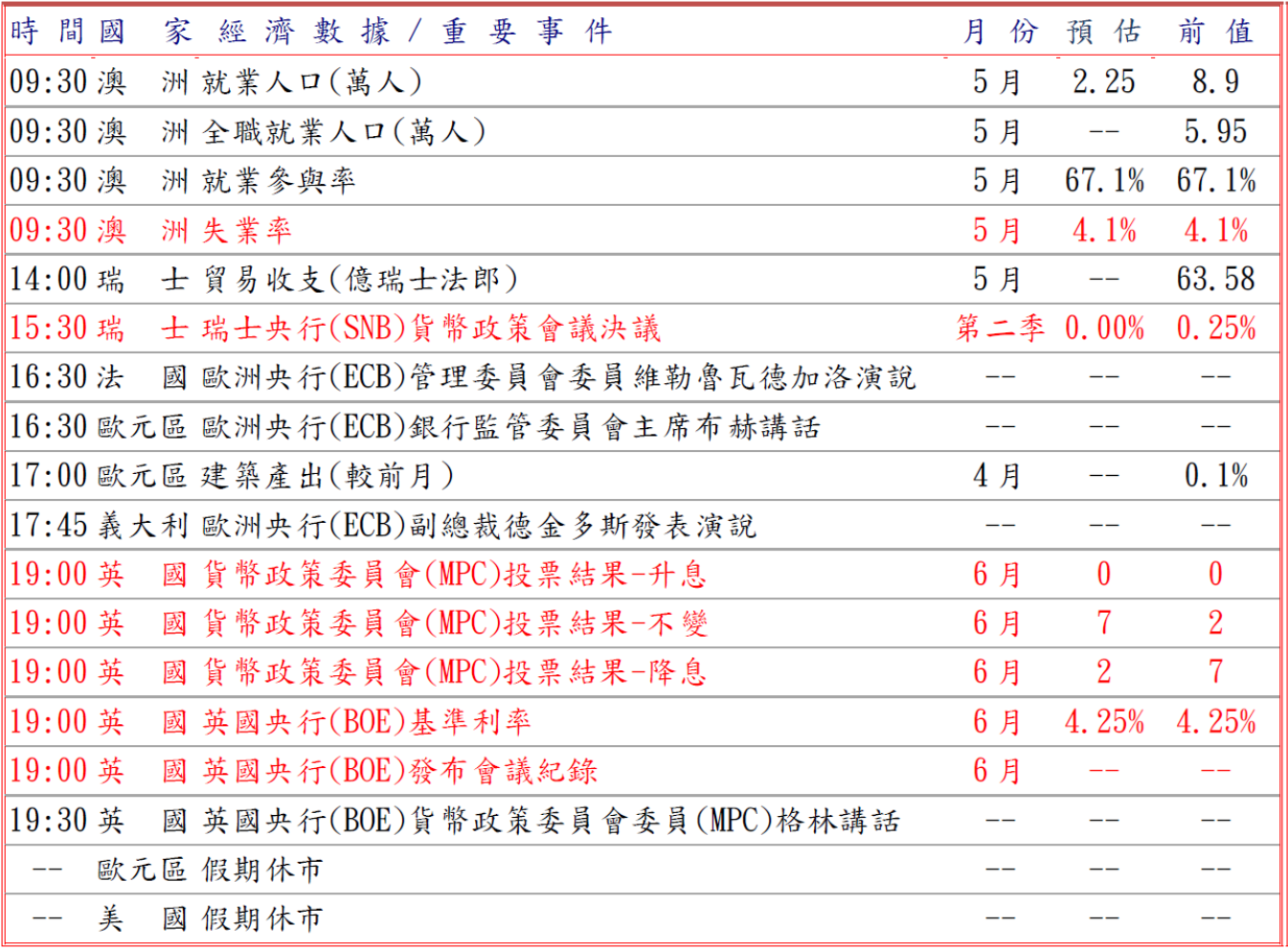Viewport: 1288px width, 950px height.
Task: Click BOE MPC 格林講話 event
Action: (552, 821)
